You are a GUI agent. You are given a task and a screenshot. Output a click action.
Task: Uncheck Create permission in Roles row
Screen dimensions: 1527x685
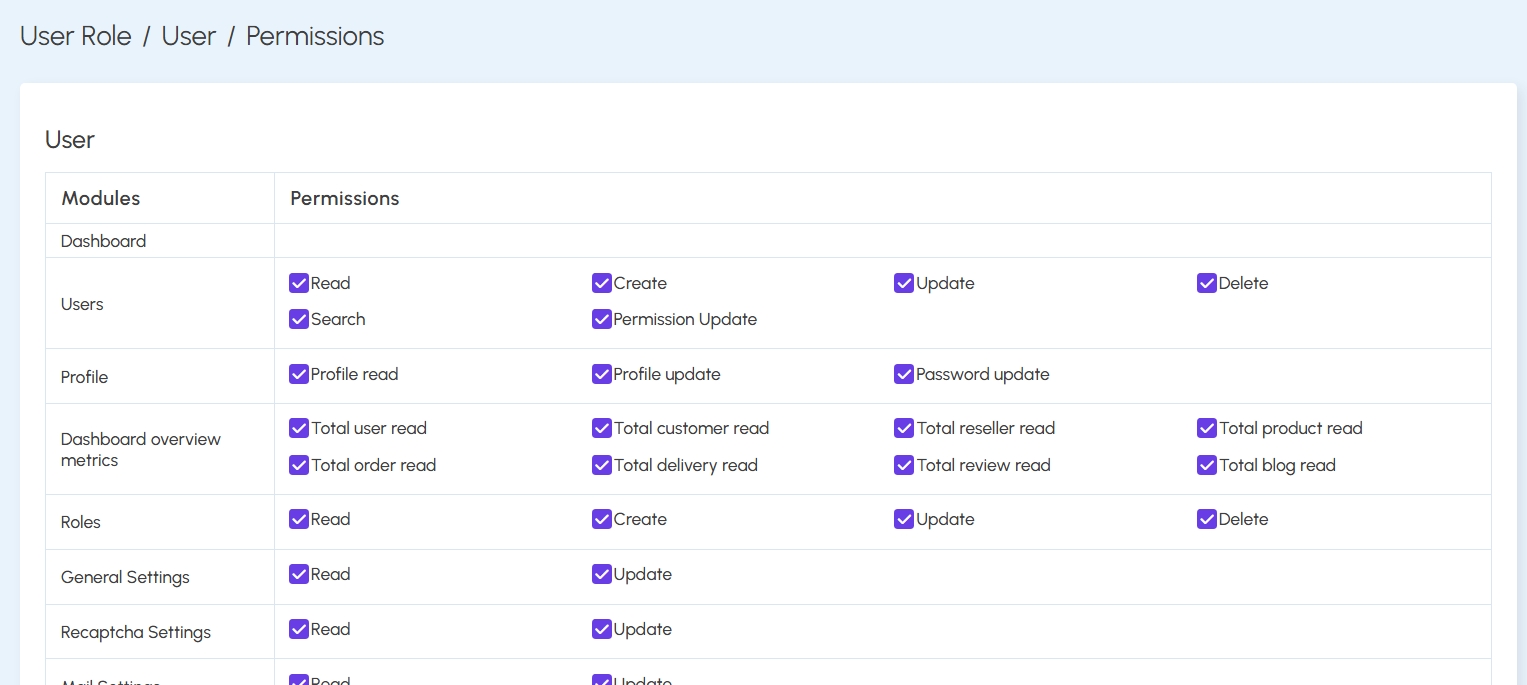(602, 519)
